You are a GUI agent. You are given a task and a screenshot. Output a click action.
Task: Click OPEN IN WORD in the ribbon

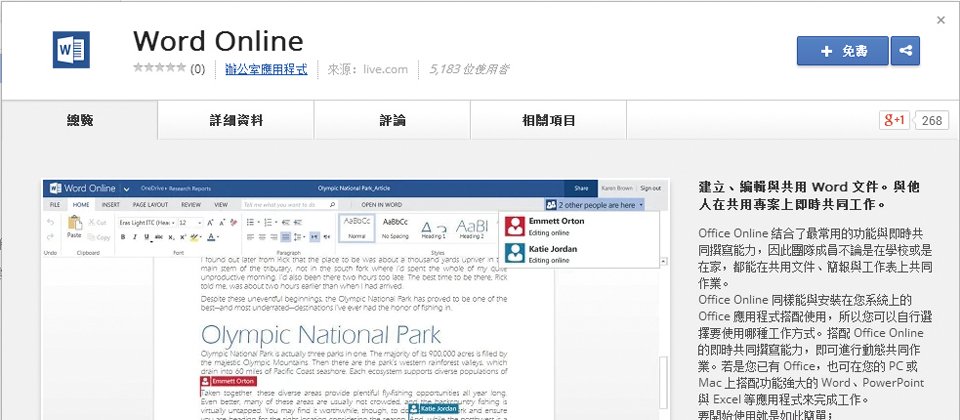click(381, 204)
